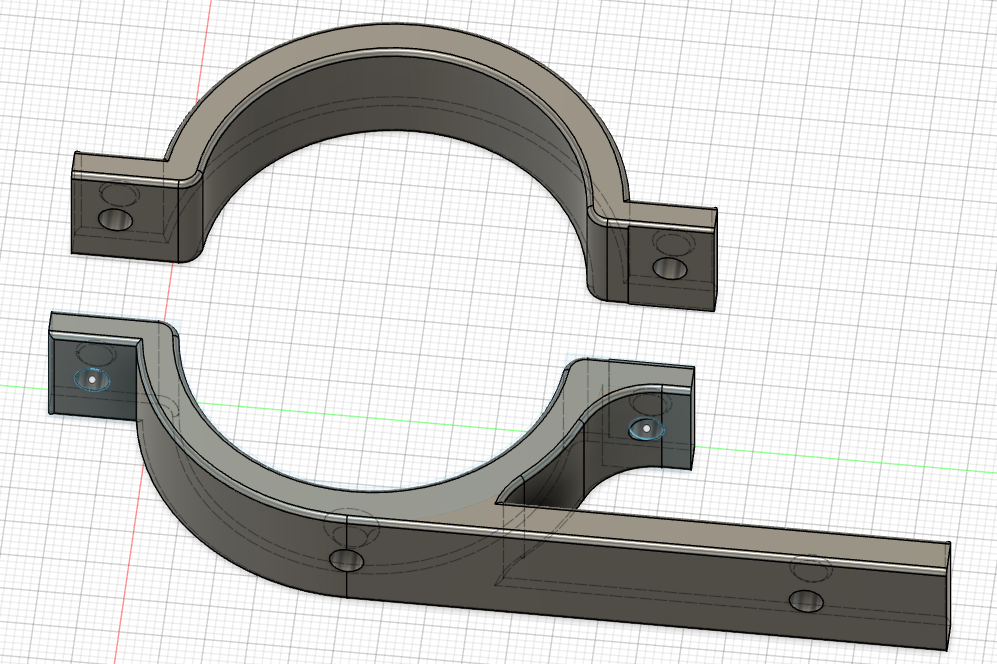Select the hole in upper clamp's left flange
The height and width of the screenshot is (664, 997).
(x=116, y=219)
